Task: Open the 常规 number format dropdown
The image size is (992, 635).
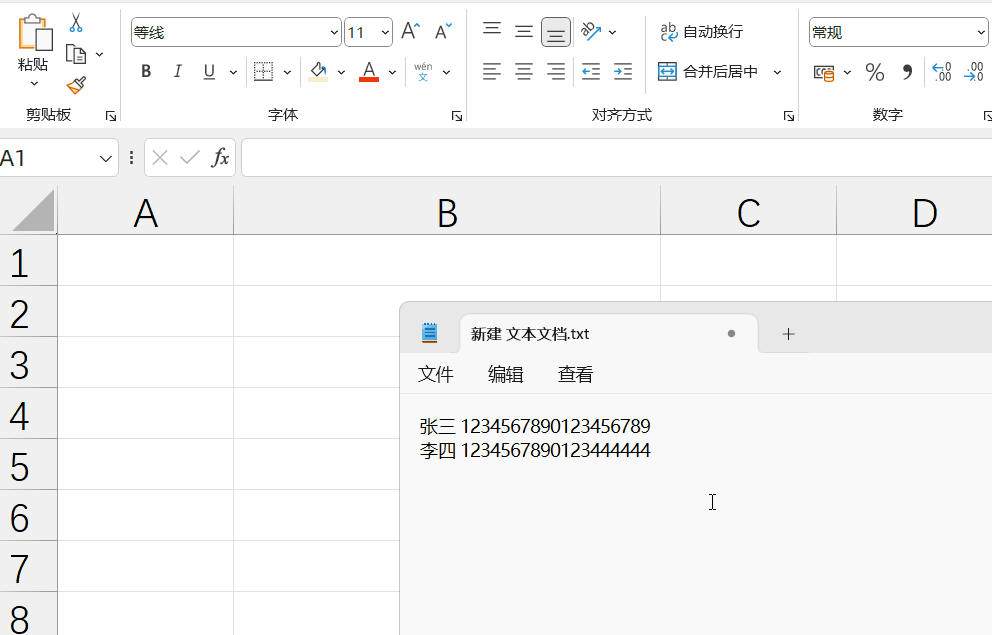Action: pos(980,32)
